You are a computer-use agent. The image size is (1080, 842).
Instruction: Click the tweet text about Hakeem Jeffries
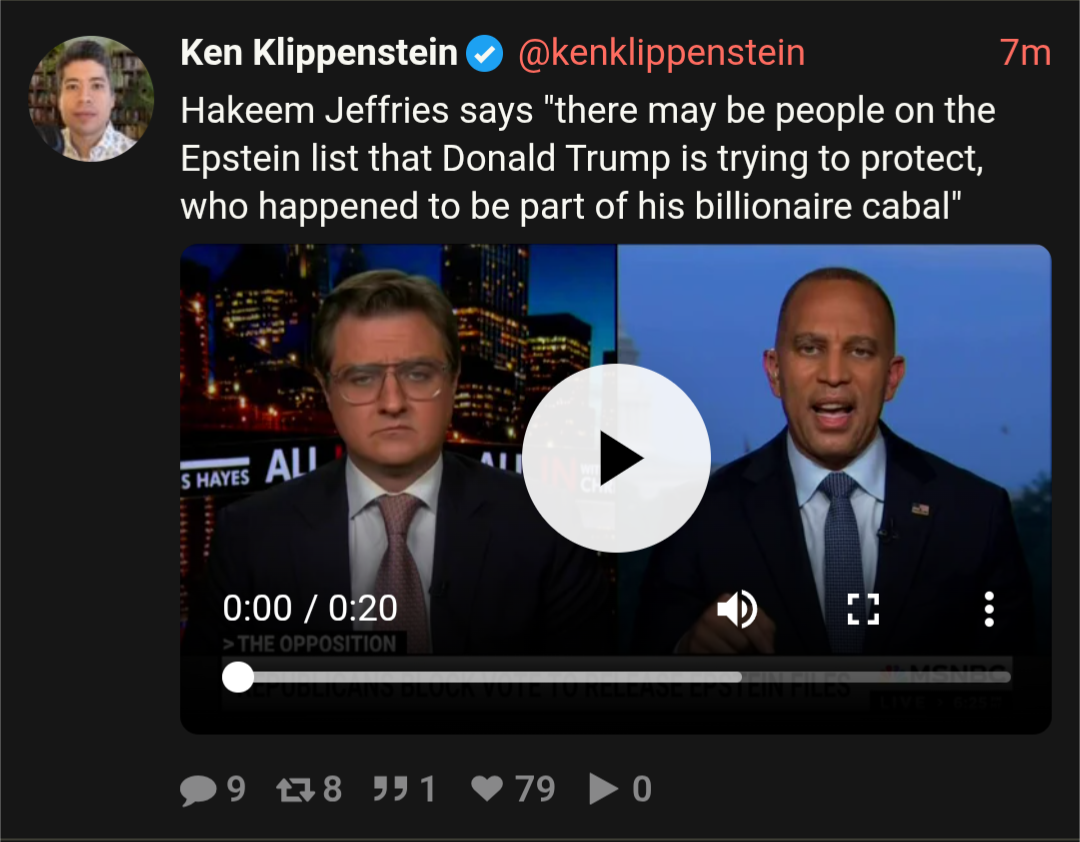pos(588,158)
